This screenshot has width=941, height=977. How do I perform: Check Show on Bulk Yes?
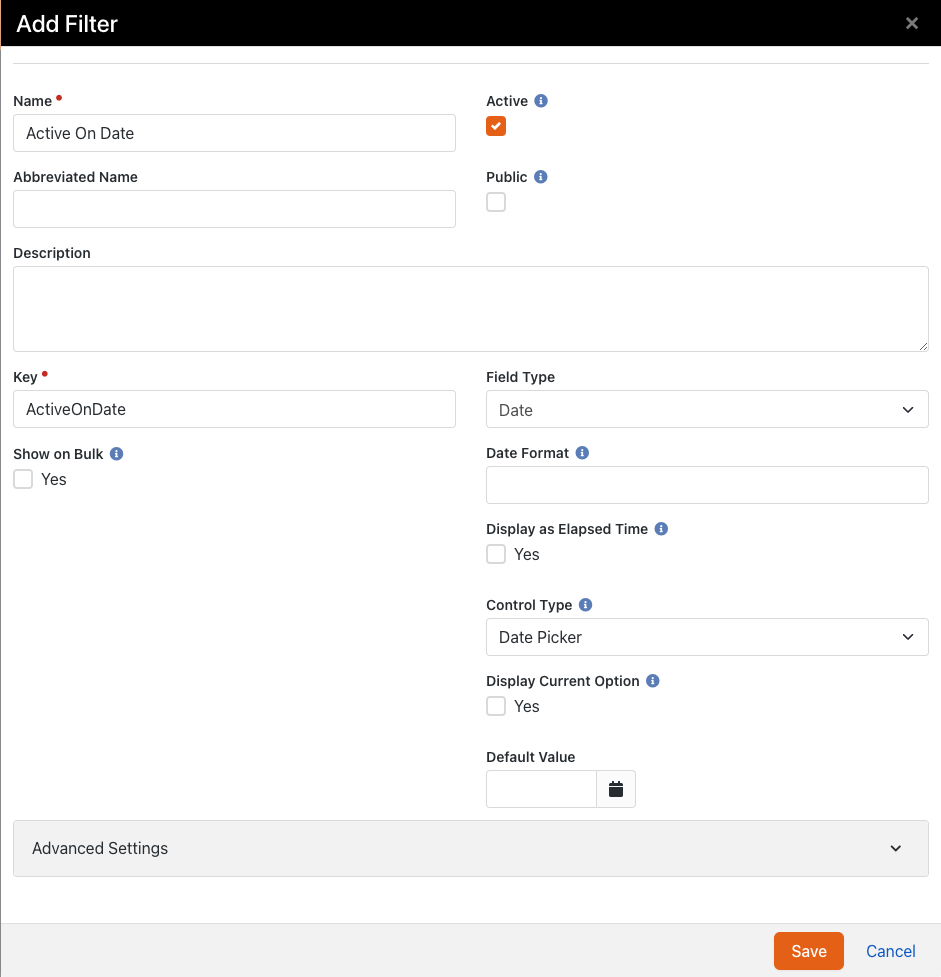[x=23, y=479]
